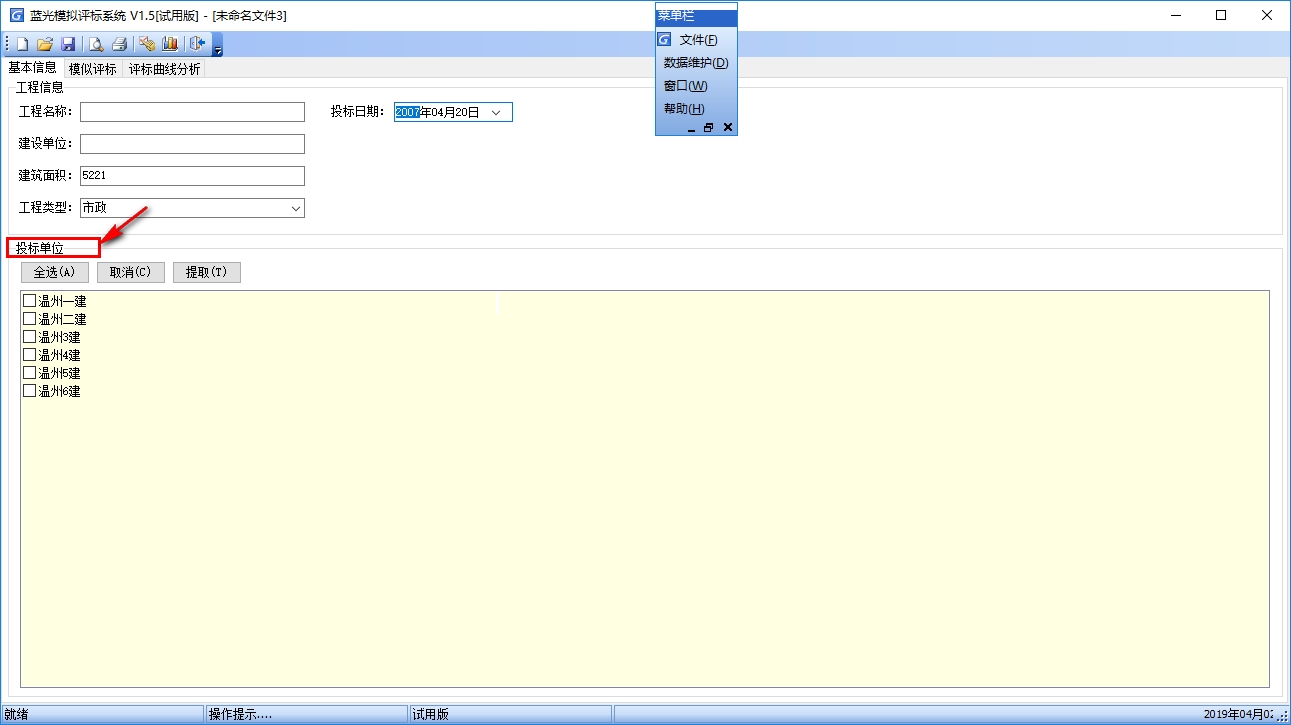Click the bar chart analysis icon

tap(170, 44)
